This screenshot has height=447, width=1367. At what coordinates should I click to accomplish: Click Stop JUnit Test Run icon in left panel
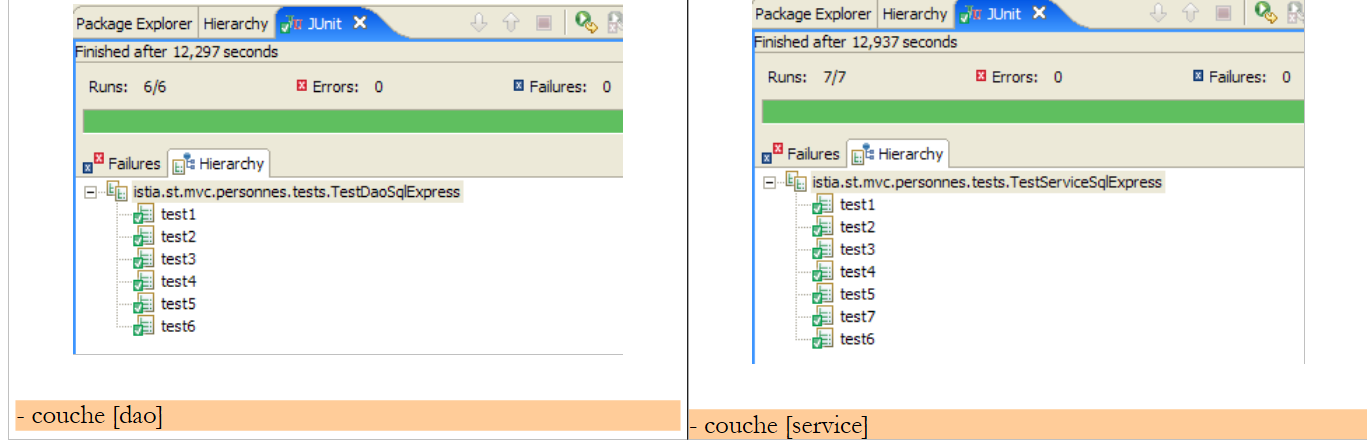point(543,22)
